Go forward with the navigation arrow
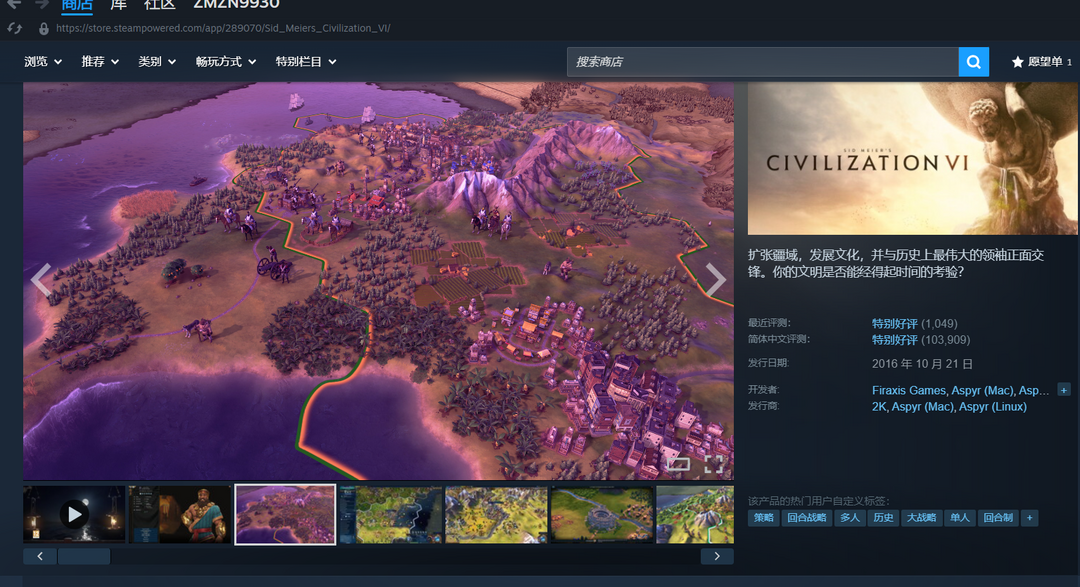The width and height of the screenshot is (1080, 587). pyautogui.click(x=43, y=4)
